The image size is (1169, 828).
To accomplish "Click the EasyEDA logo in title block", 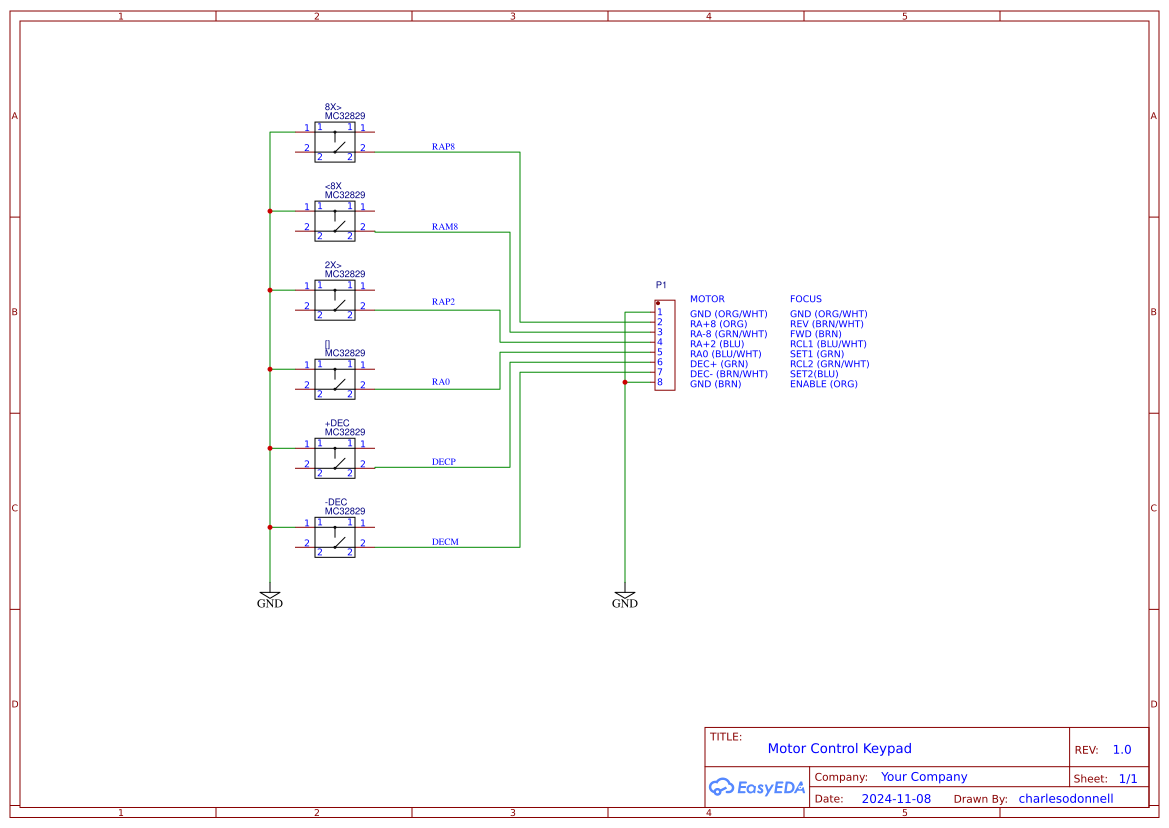I will (x=756, y=787).
